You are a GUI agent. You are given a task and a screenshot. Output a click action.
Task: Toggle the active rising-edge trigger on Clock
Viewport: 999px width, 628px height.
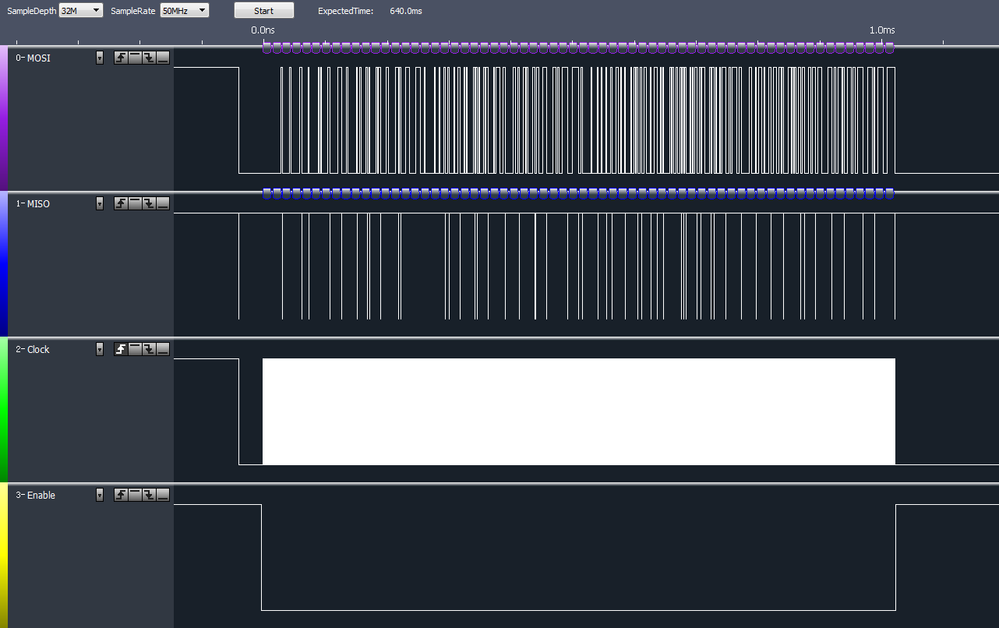click(x=120, y=349)
